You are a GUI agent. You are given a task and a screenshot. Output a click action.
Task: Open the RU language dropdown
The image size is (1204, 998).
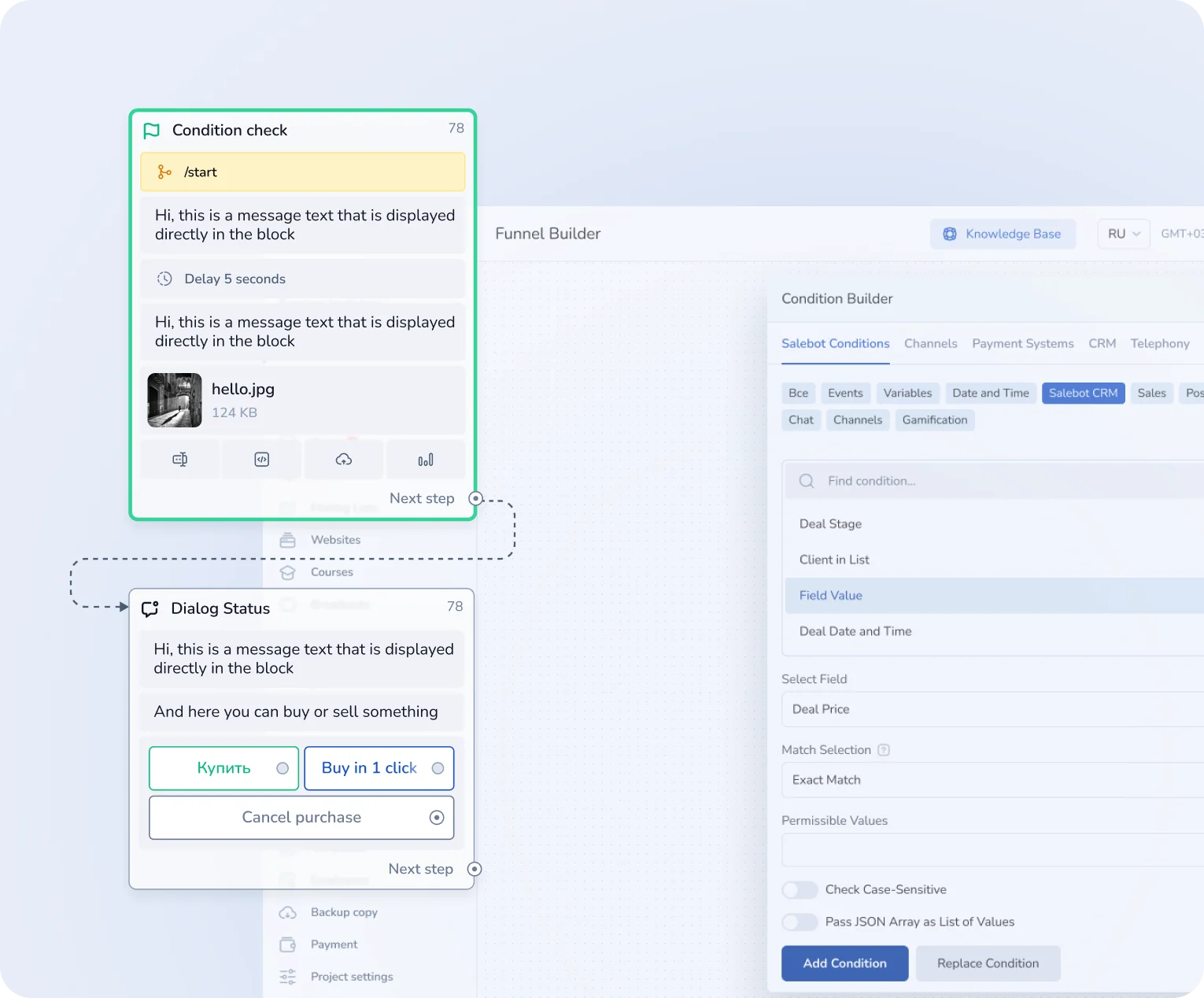click(1123, 234)
